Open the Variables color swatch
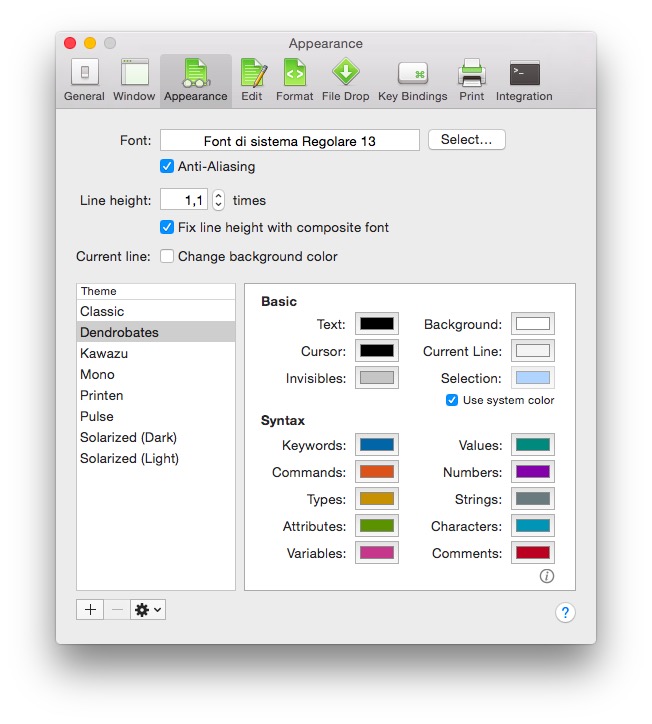652x724 pixels. coord(377,553)
